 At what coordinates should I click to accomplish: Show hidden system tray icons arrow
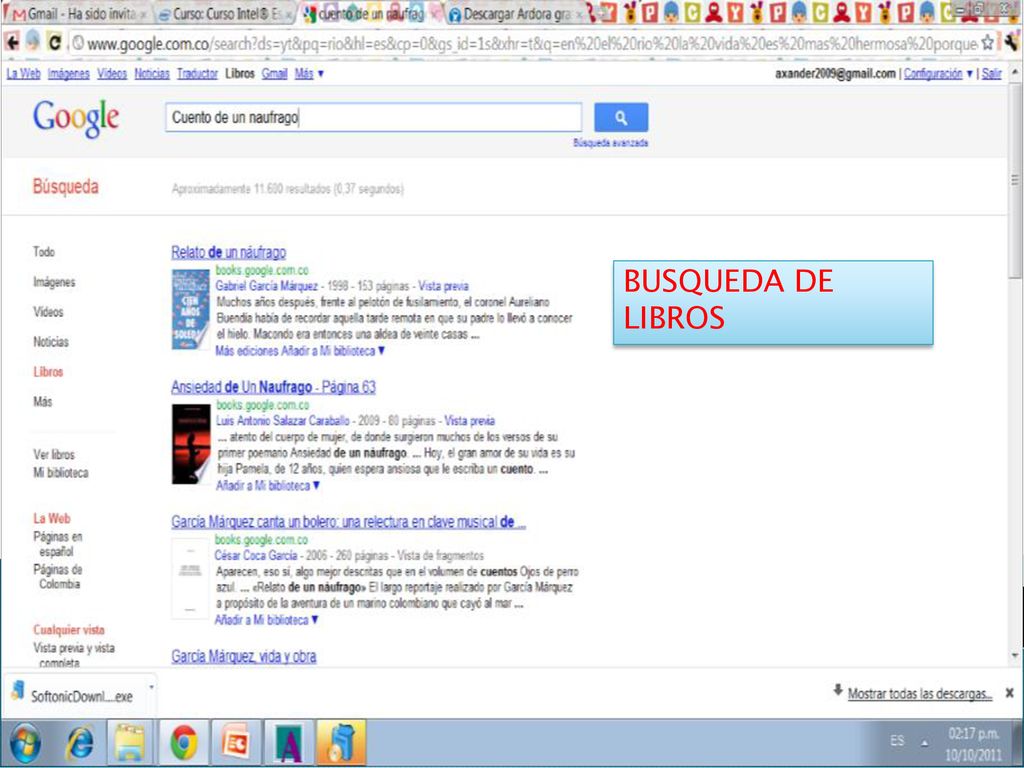[925, 743]
